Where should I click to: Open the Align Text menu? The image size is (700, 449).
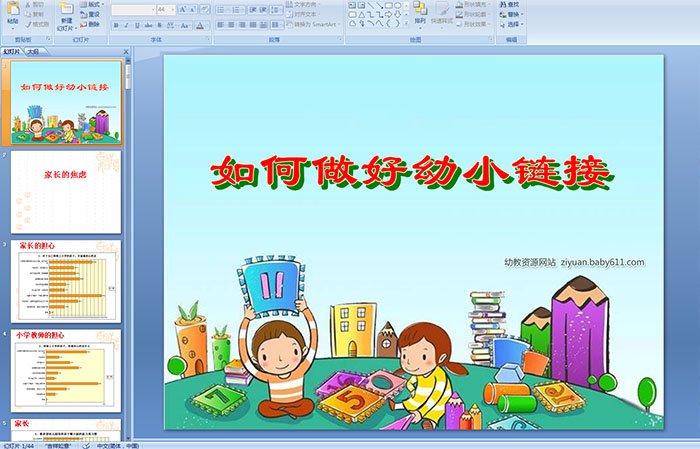pyautogui.click(x=304, y=14)
